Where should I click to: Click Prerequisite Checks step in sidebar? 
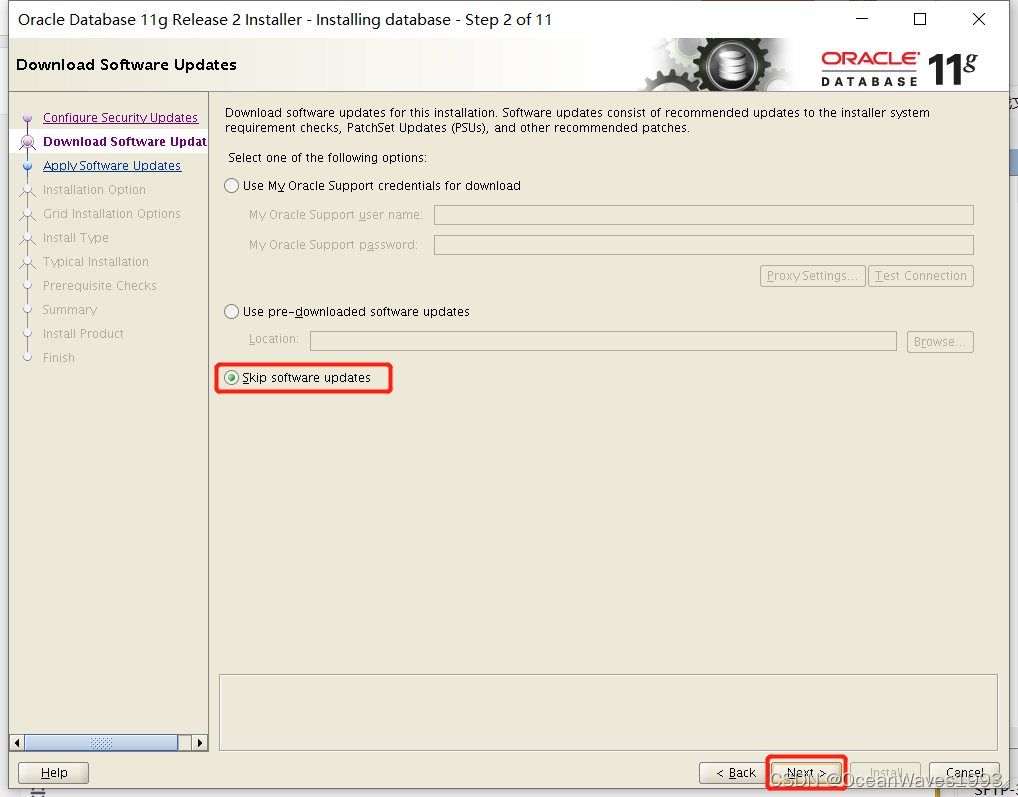(x=99, y=286)
